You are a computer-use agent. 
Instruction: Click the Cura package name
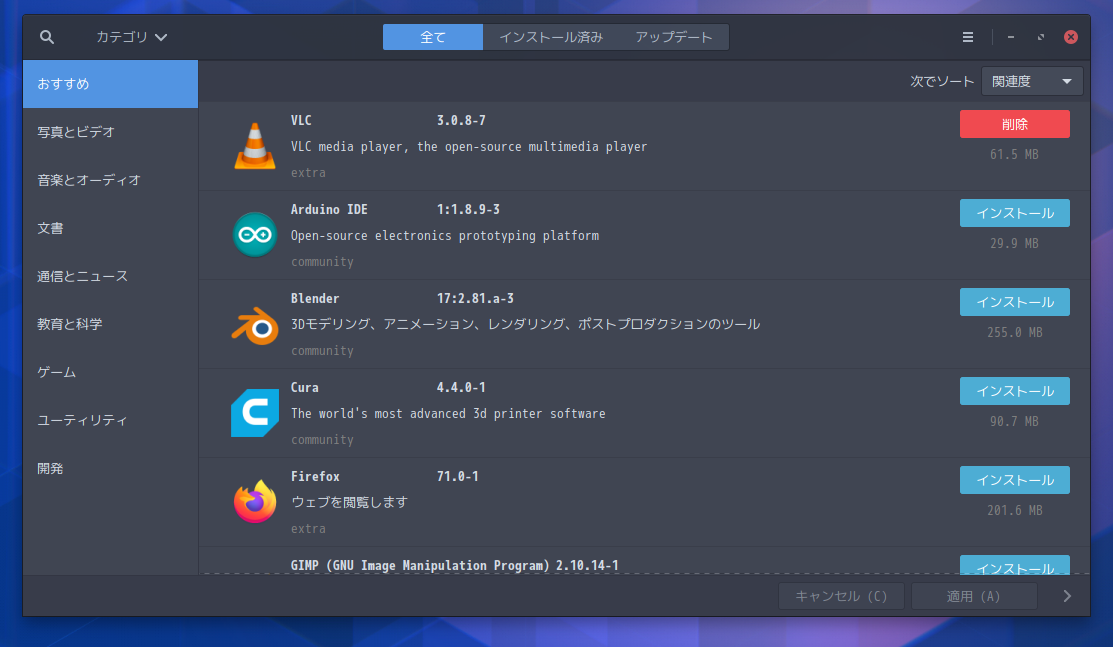coord(305,388)
